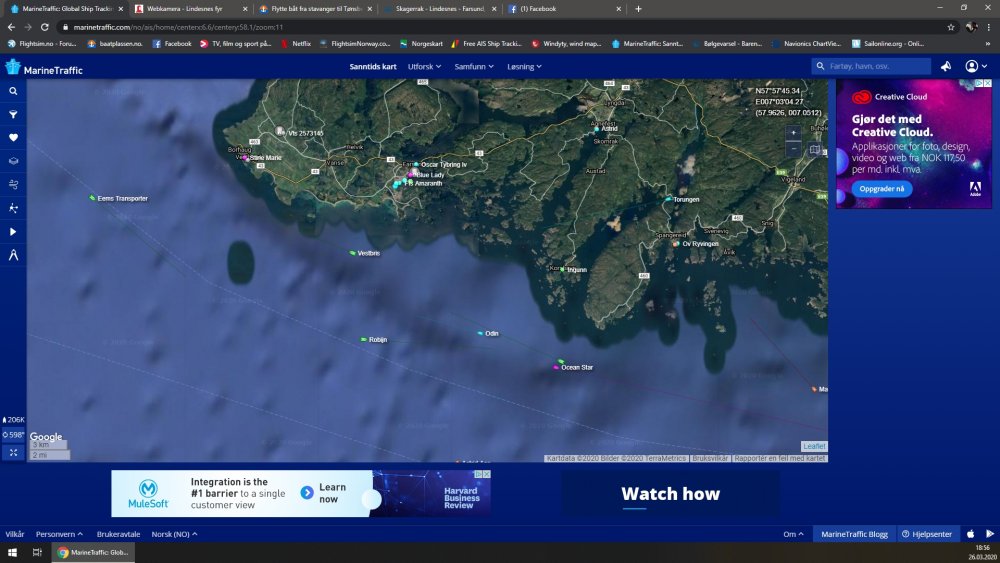The height and width of the screenshot is (563, 1000).
Task: Open the Leaflet attribution link
Action: coord(814,446)
